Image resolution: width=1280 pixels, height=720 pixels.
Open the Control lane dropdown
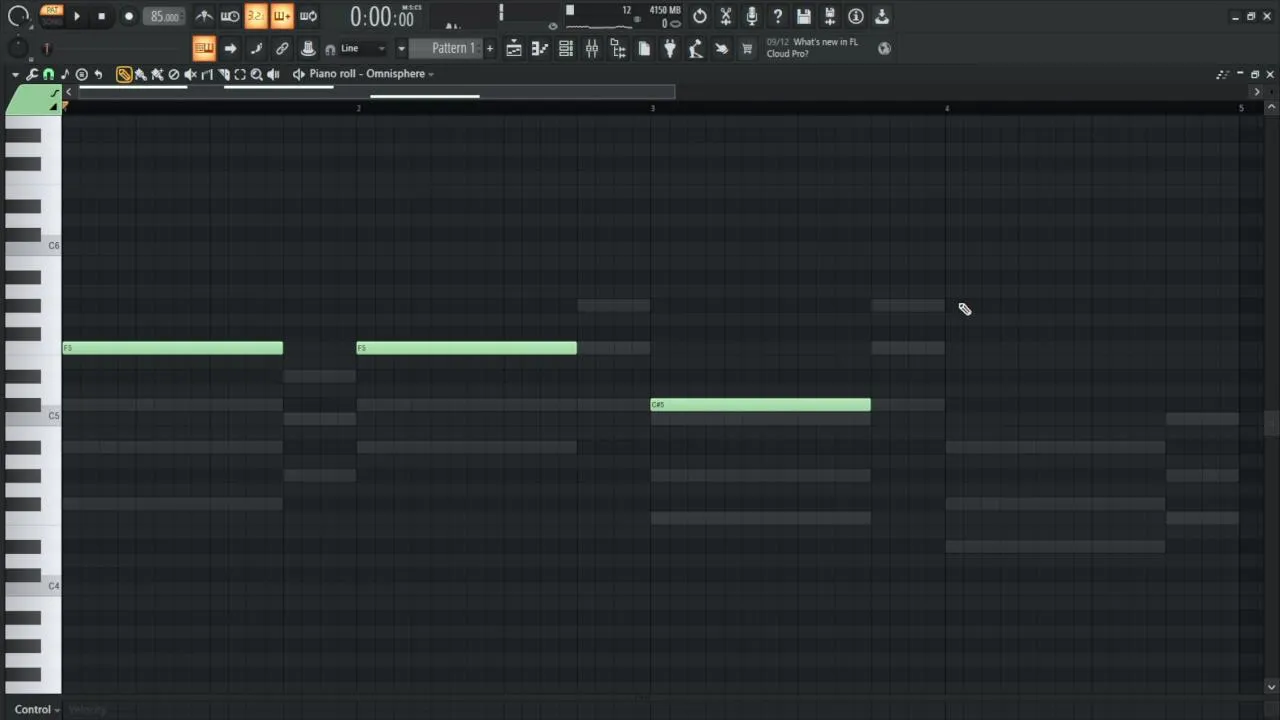coord(36,709)
